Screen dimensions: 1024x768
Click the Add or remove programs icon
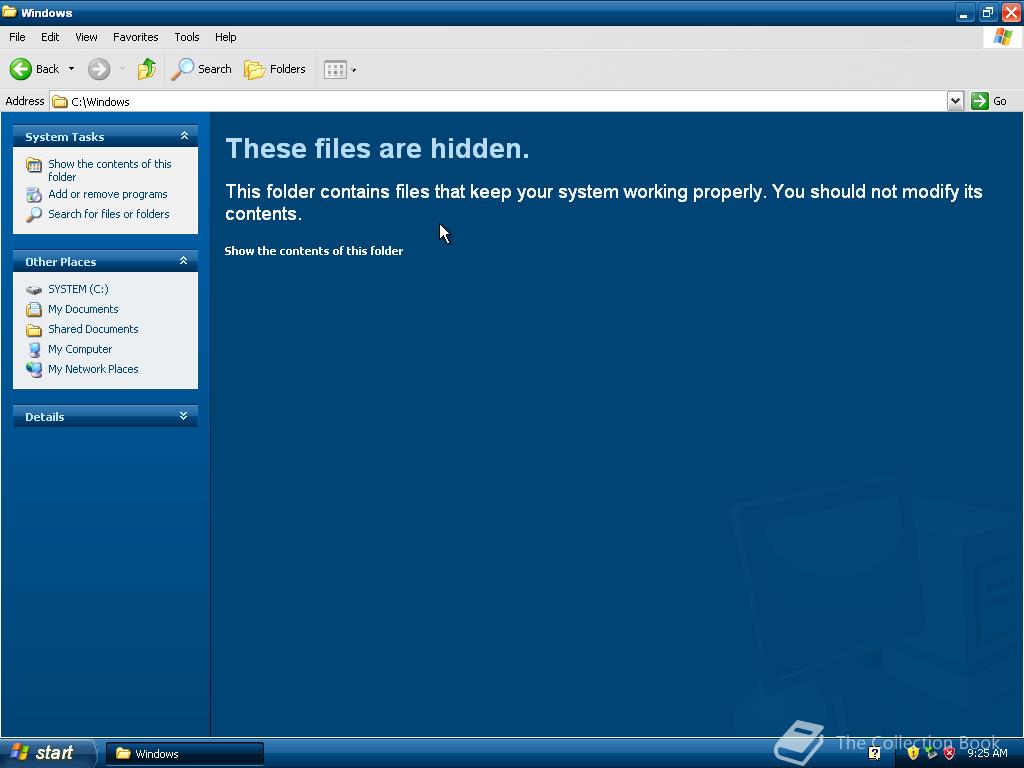(x=34, y=195)
